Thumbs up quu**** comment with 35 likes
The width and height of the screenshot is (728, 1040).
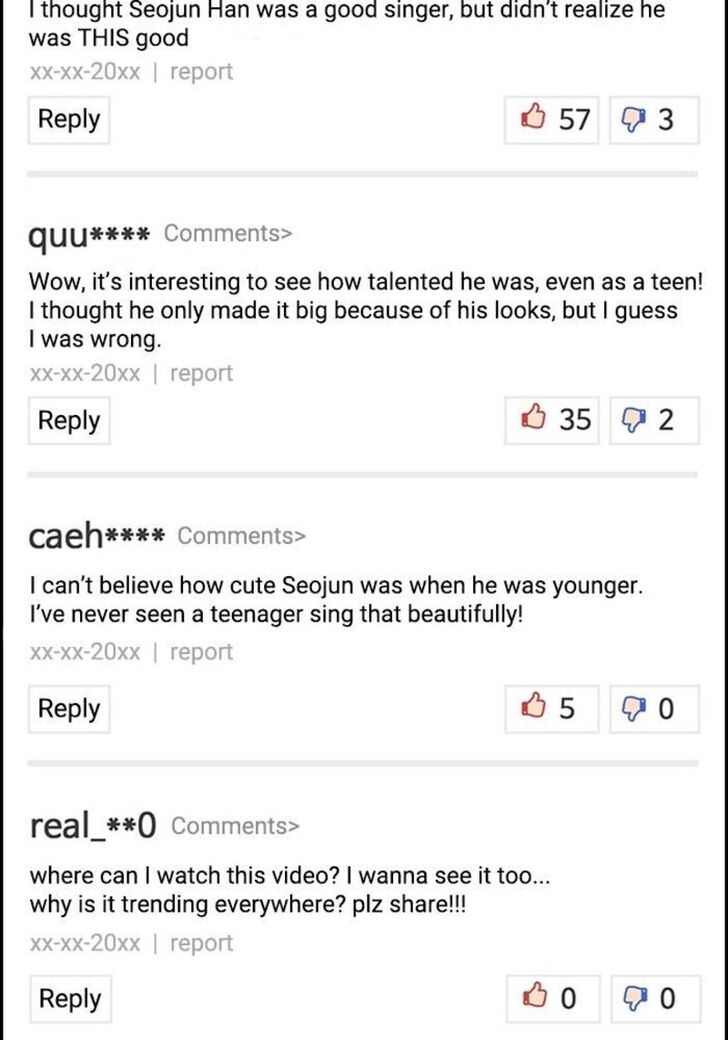(551, 420)
